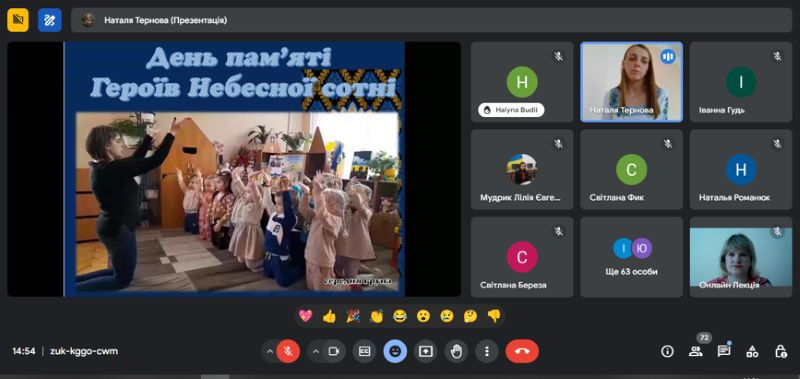Click presenter avatar in the title bar

[88, 20]
